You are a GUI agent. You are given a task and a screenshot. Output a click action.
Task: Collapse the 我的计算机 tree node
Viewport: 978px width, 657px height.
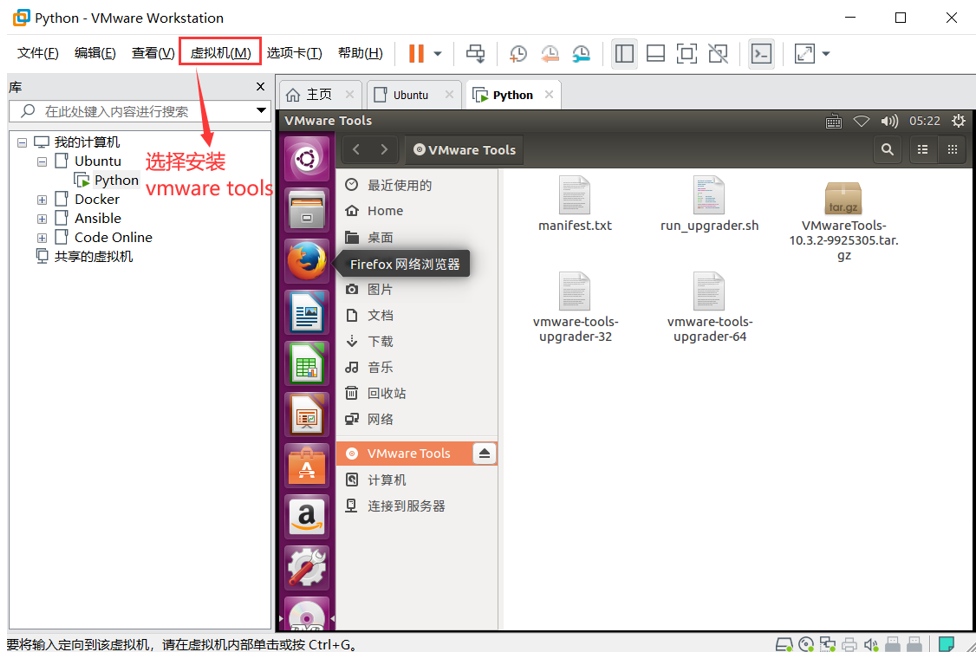coord(22,143)
